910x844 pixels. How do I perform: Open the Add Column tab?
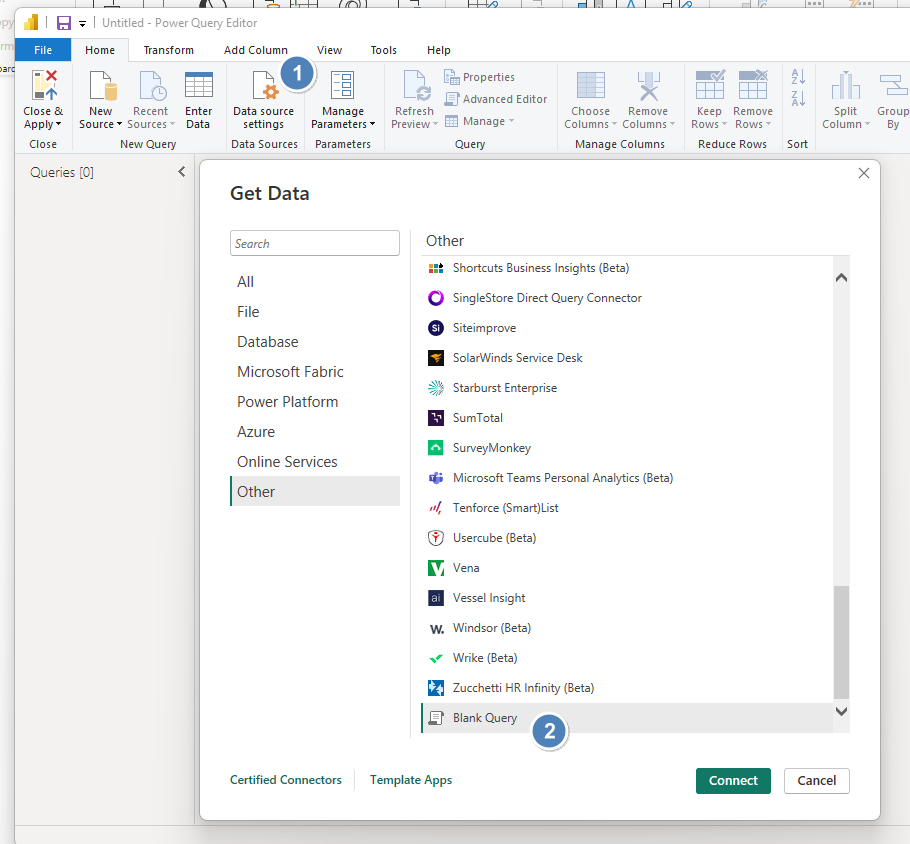coord(255,50)
